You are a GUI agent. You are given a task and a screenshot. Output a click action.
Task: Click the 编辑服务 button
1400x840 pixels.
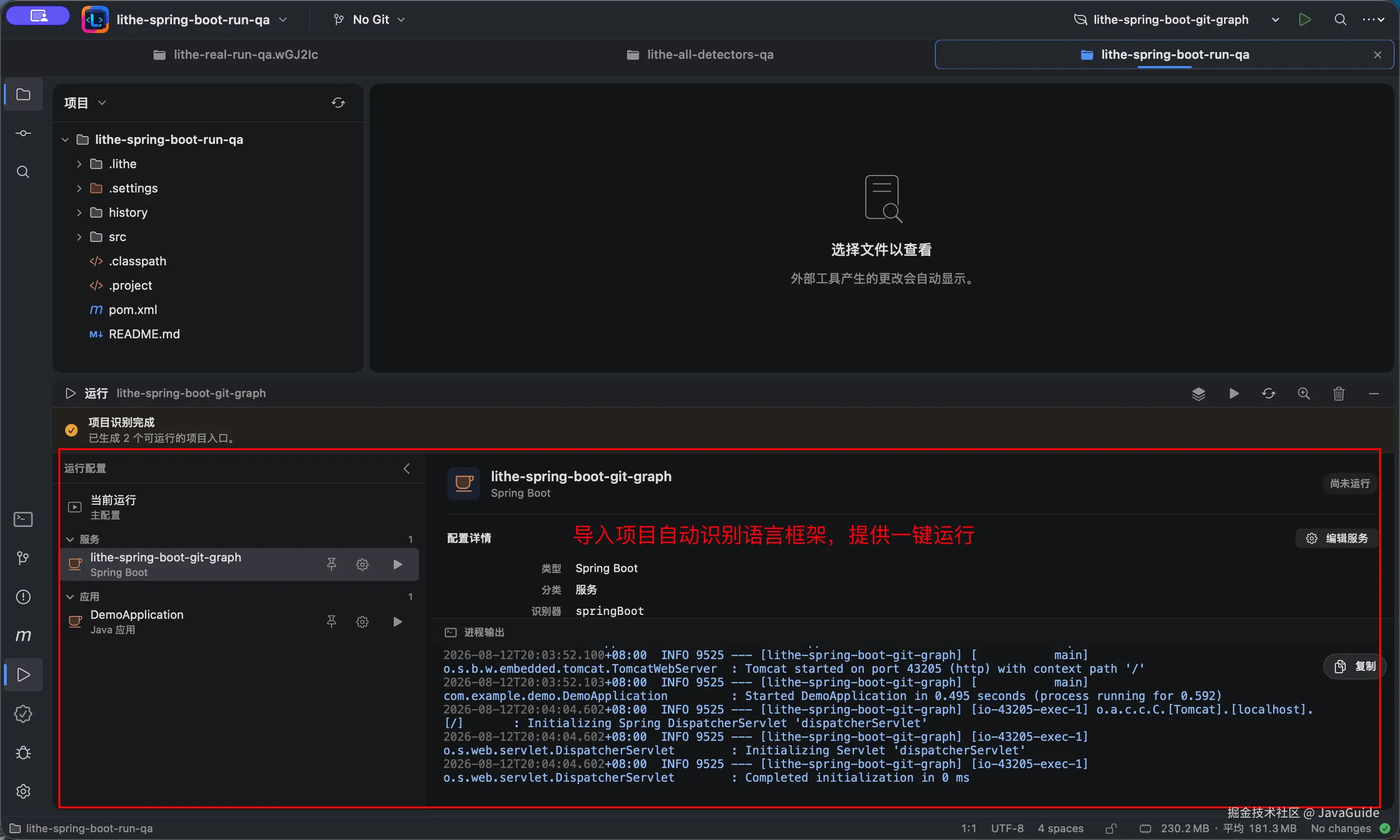coord(1337,538)
